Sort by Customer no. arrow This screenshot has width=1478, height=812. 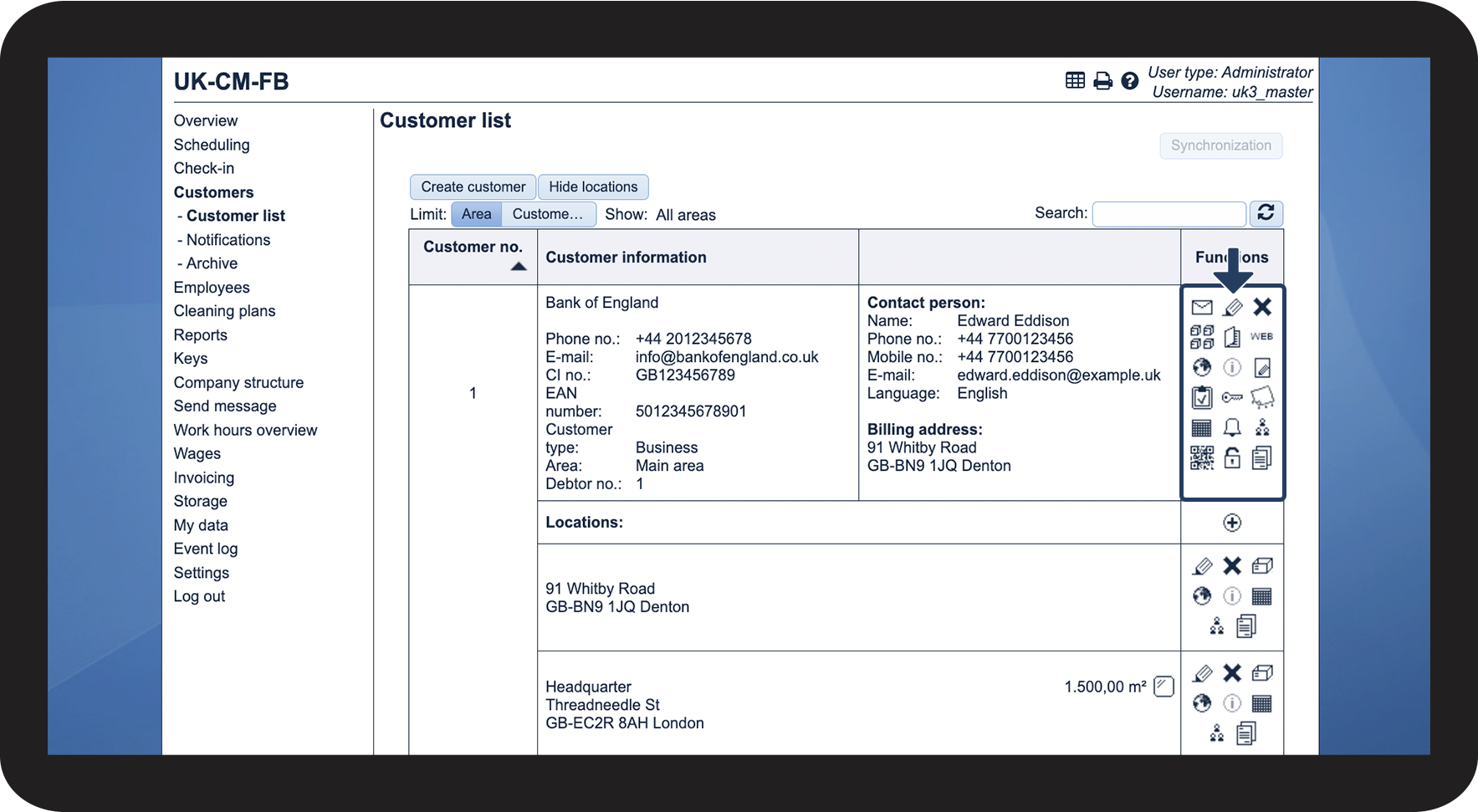tap(519, 267)
